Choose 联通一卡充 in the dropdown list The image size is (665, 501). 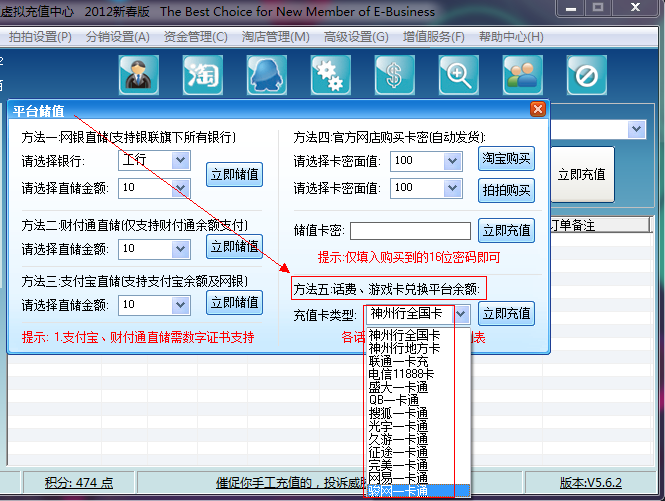pos(399,361)
